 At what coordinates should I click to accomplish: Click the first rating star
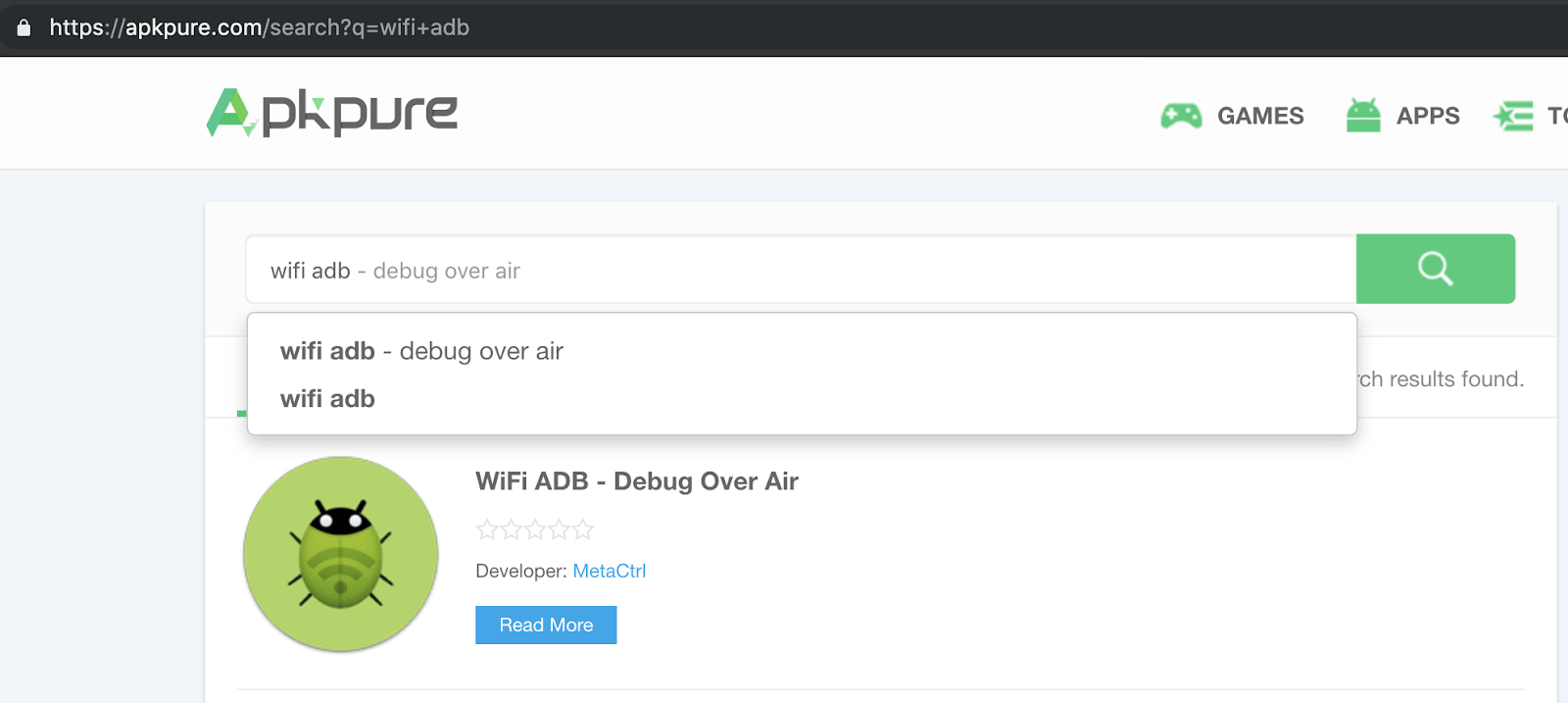click(487, 530)
